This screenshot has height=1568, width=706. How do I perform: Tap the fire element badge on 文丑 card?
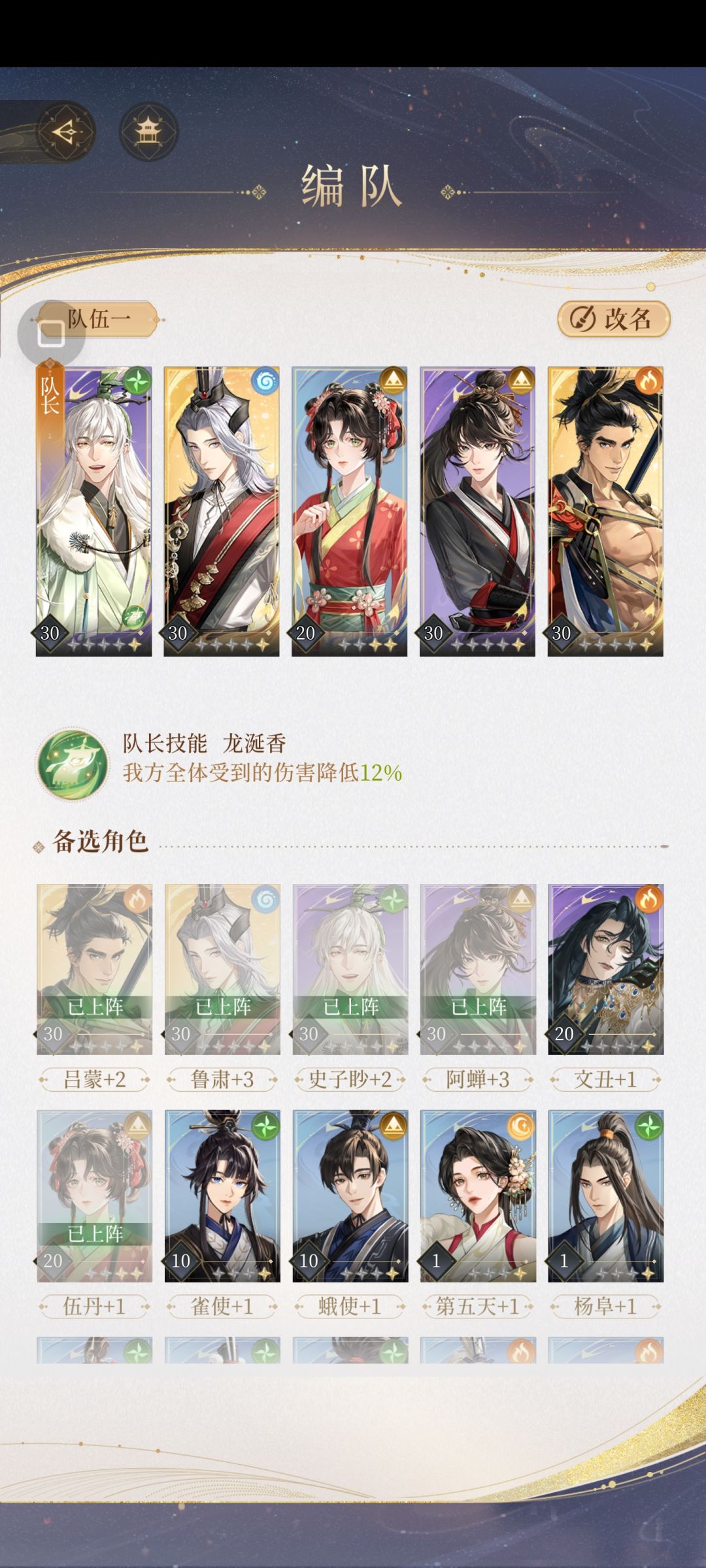pos(648,900)
